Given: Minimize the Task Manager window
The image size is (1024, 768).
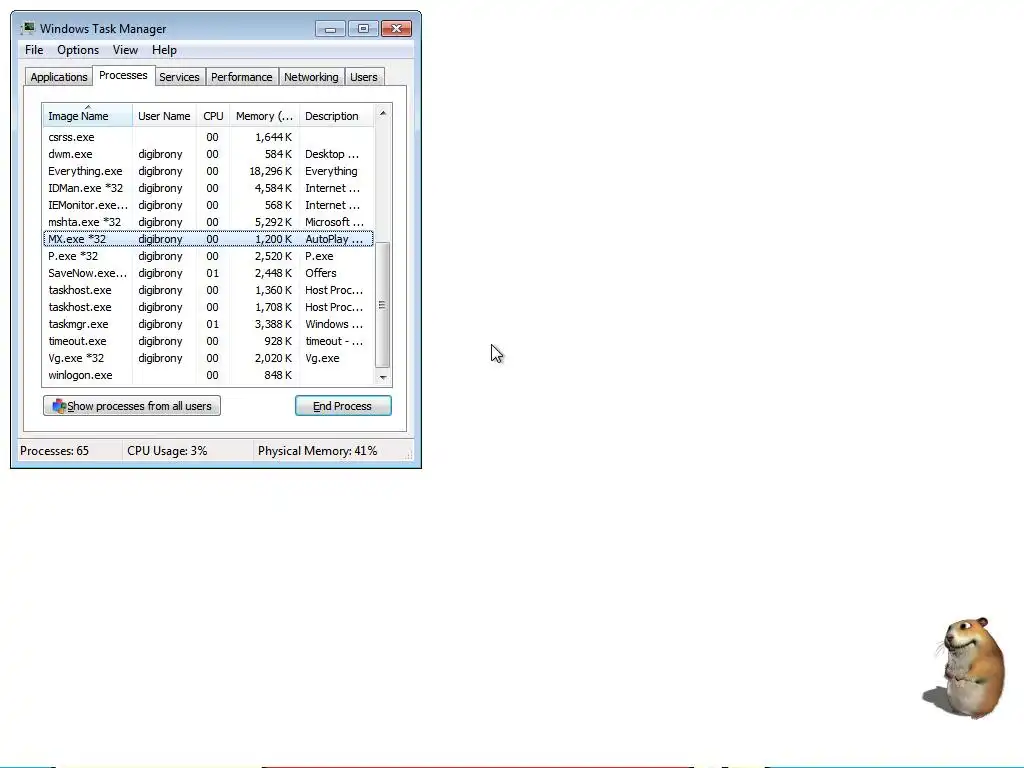Looking at the screenshot, I should pos(330,29).
